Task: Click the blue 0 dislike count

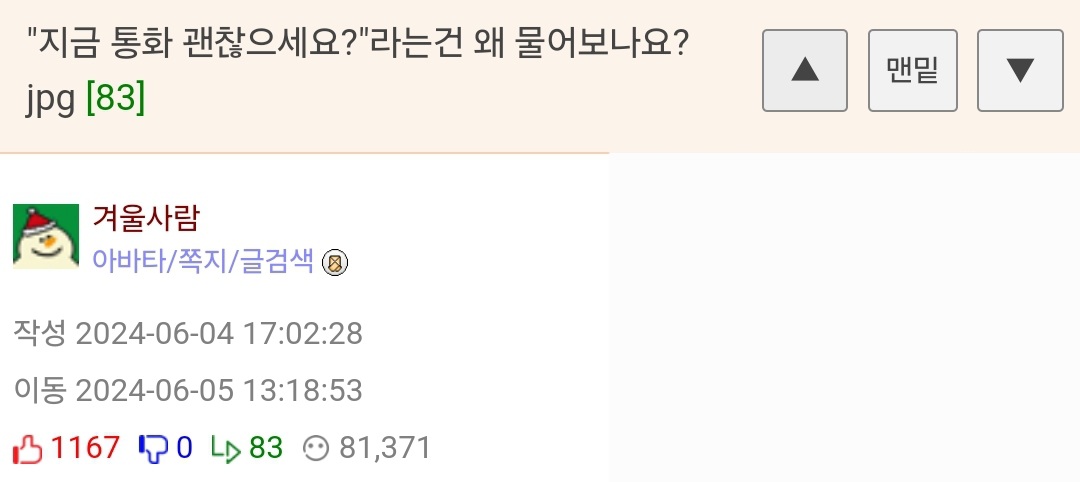Action: pyautogui.click(x=184, y=448)
